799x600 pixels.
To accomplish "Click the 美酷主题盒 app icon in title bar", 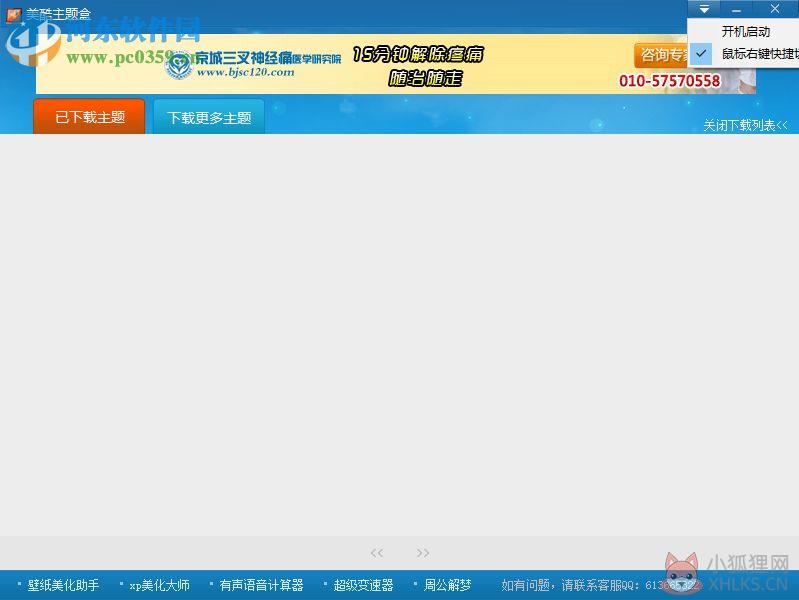I will (x=13, y=15).
